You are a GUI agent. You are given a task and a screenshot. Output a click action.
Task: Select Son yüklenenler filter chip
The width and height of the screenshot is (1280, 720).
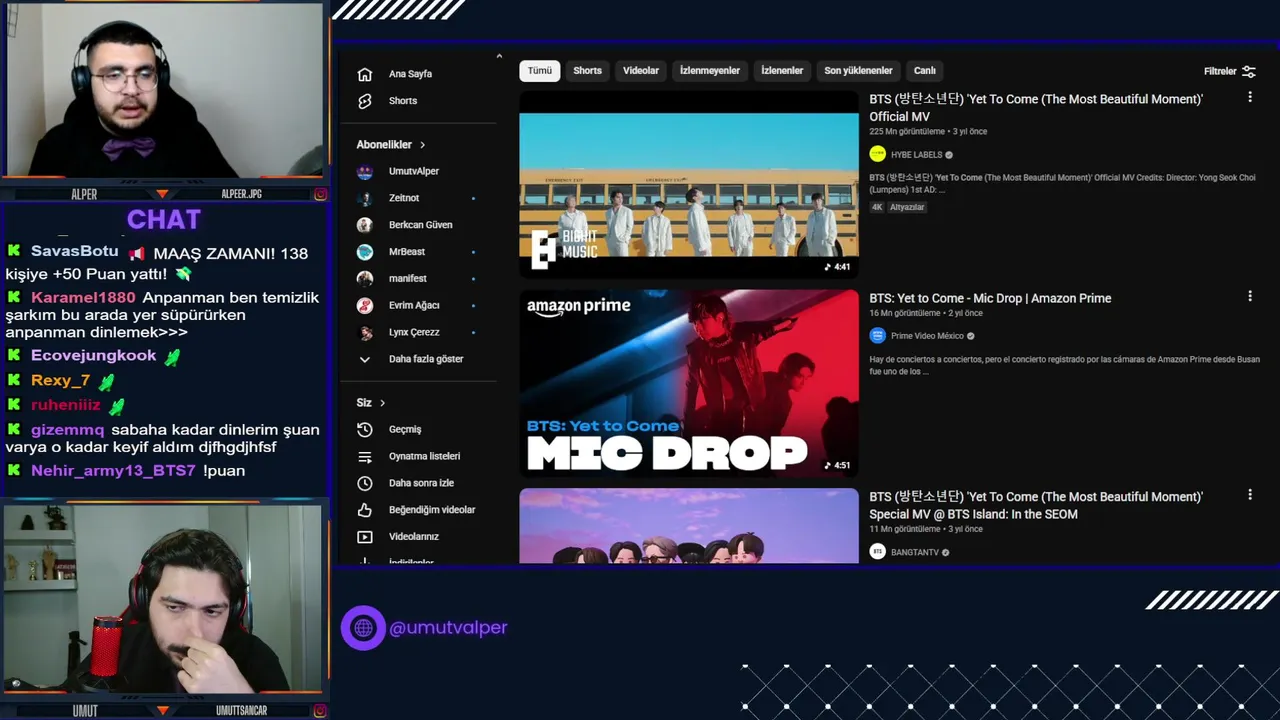click(858, 71)
